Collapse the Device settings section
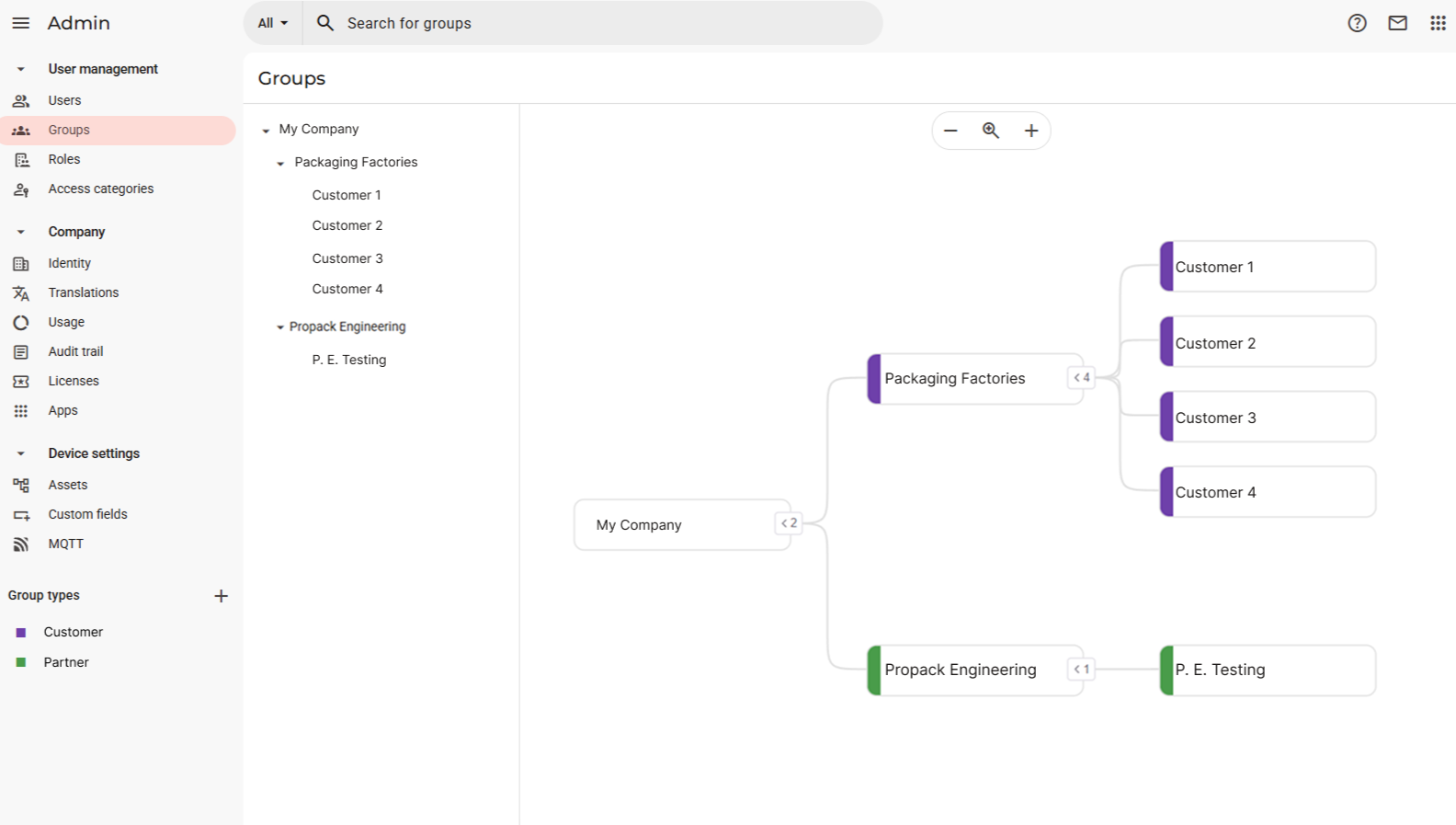Image resolution: width=1456 pixels, height=825 pixels. 20,453
